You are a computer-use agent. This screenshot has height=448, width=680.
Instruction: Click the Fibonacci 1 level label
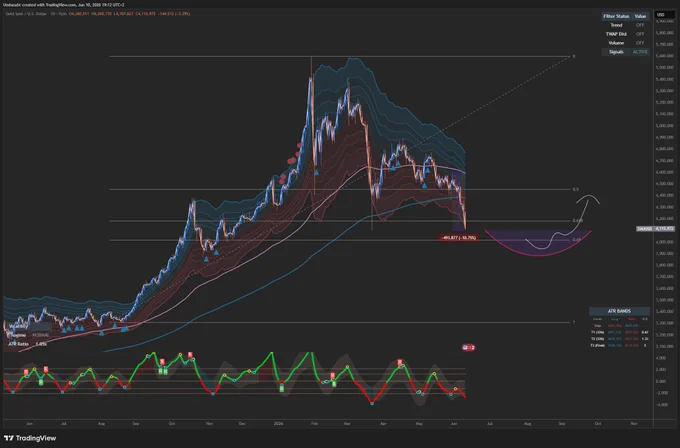click(574, 322)
